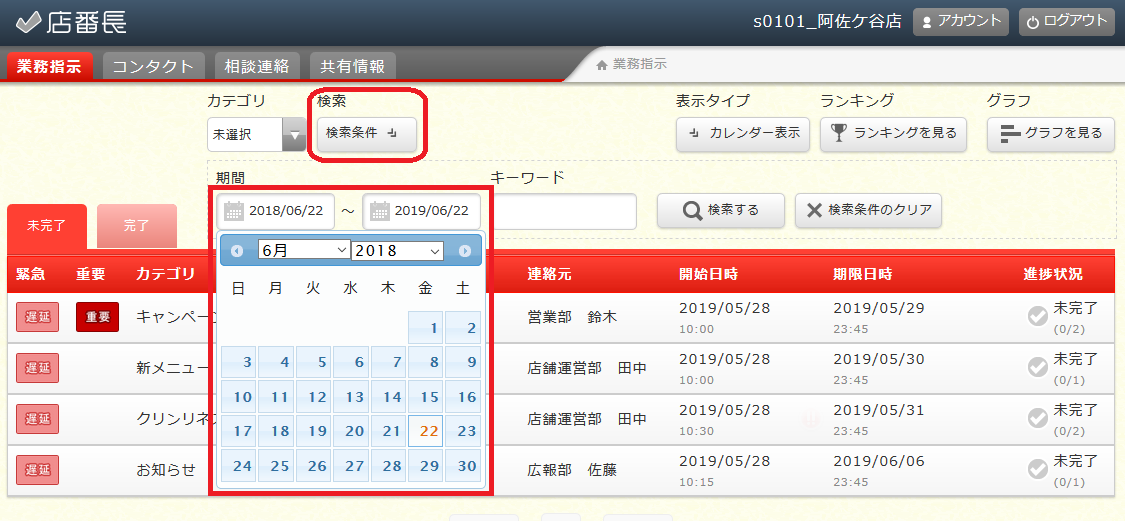Click the 重要 column header
This screenshot has height=521, width=1125.
coord(90,273)
